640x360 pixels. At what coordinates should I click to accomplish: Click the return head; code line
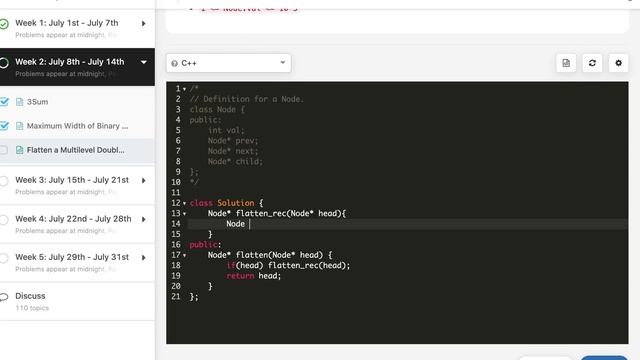pyautogui.click(x=253, y=276)
